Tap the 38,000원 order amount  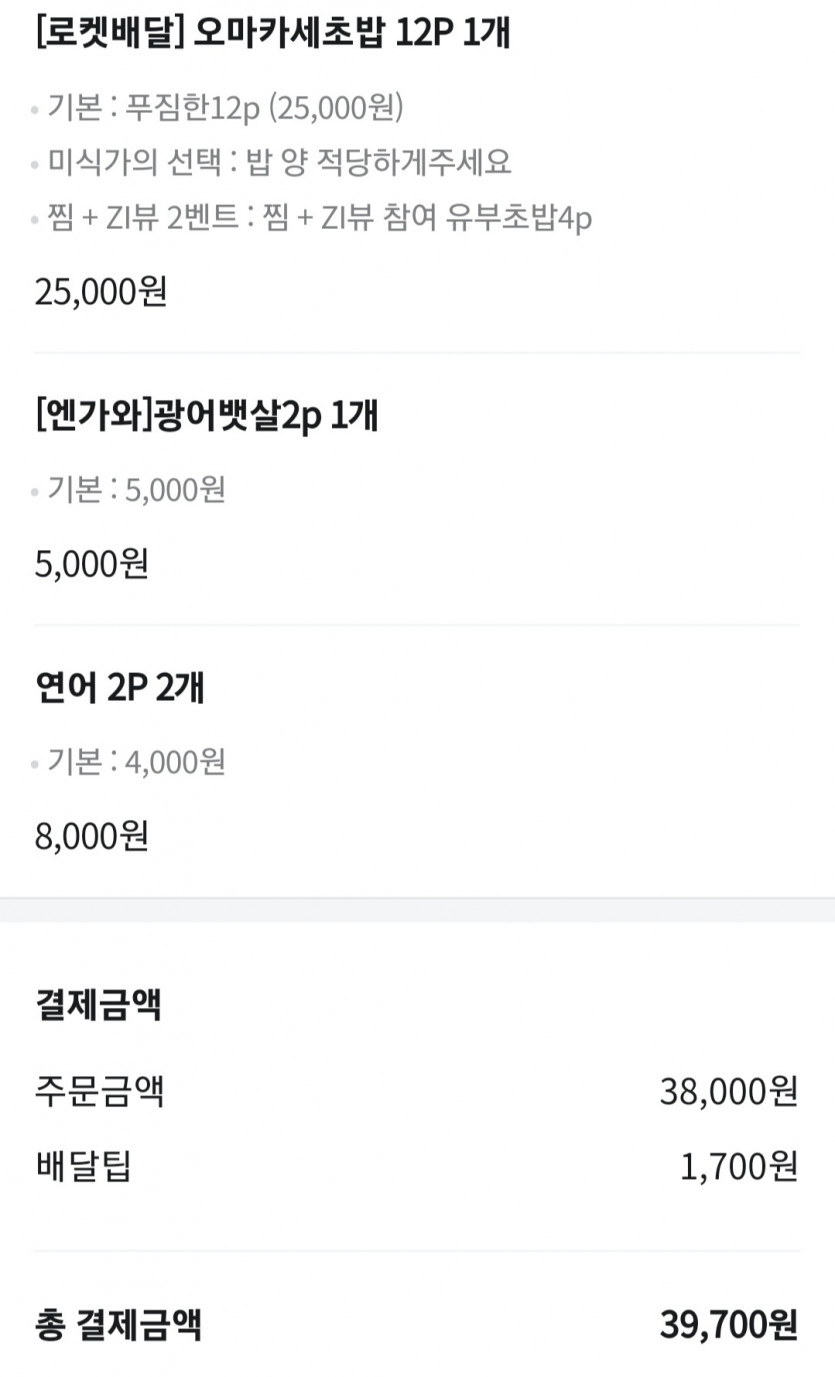[x=728, y=1091]
